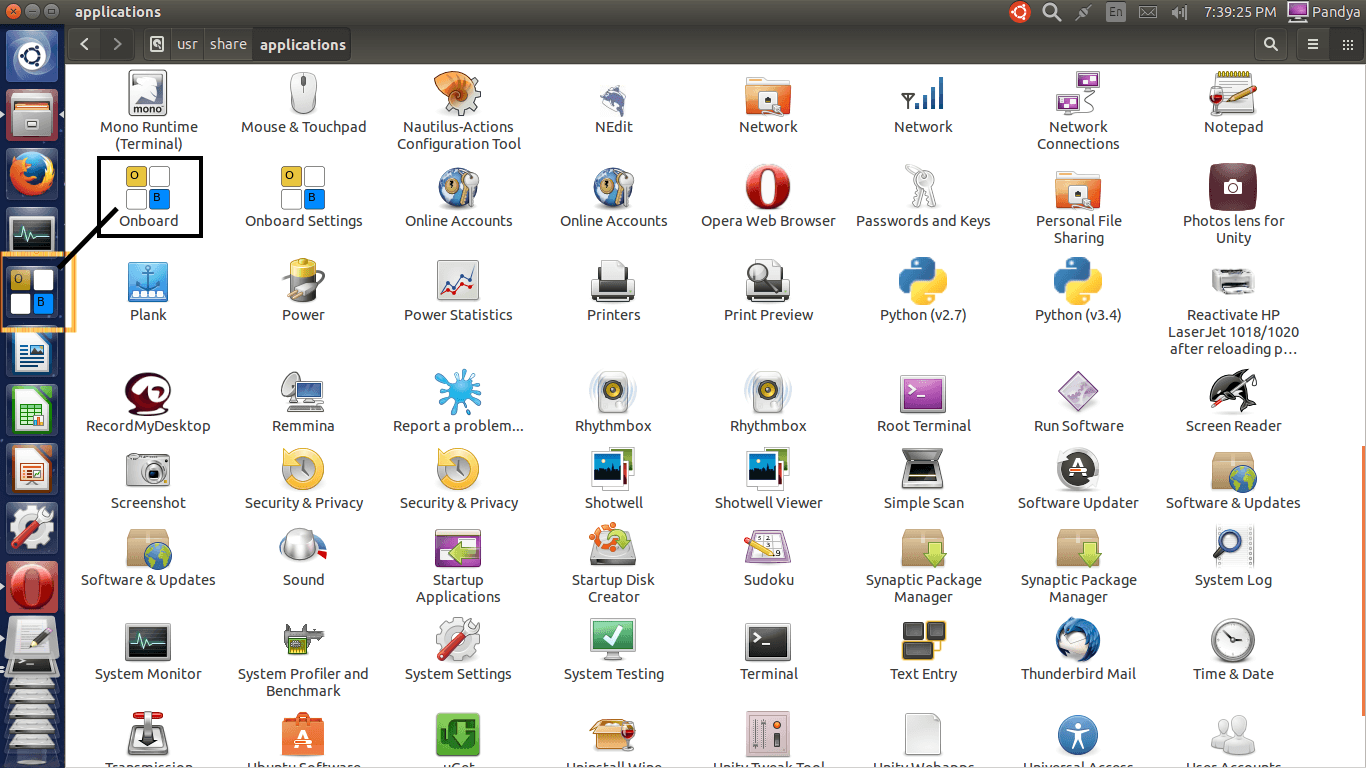The width and height of the screenshot is (1366, 768).
Task: Open the Power Statistics icon
Action: 458,281
